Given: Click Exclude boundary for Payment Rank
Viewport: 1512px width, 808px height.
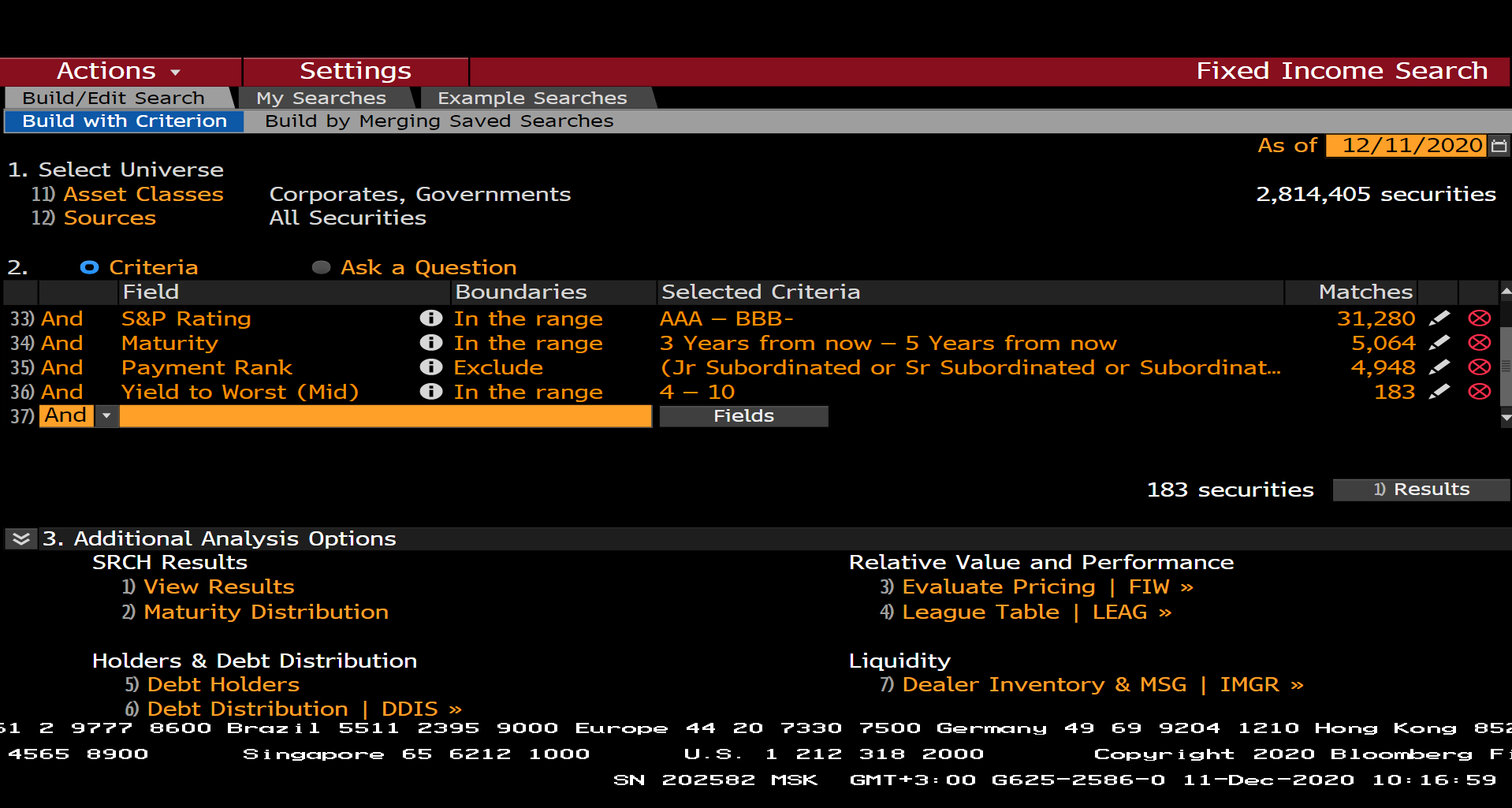Looking at the screenshot, I should click(498, 367).
